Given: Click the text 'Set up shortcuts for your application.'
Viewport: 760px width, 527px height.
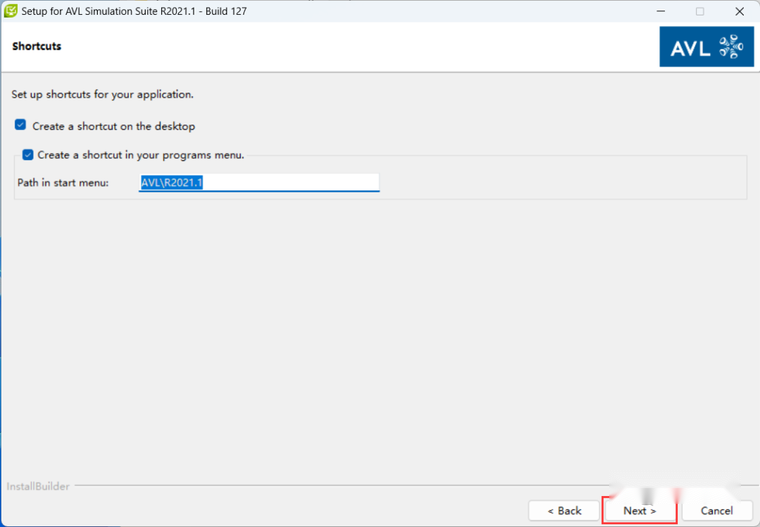Looking at the screenshot, I should [x=102, y=94].
